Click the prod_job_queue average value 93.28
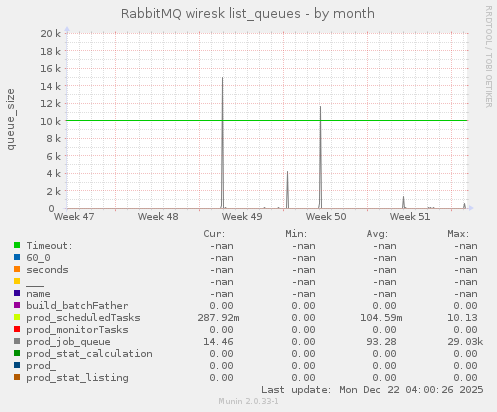 click(381, 342)
